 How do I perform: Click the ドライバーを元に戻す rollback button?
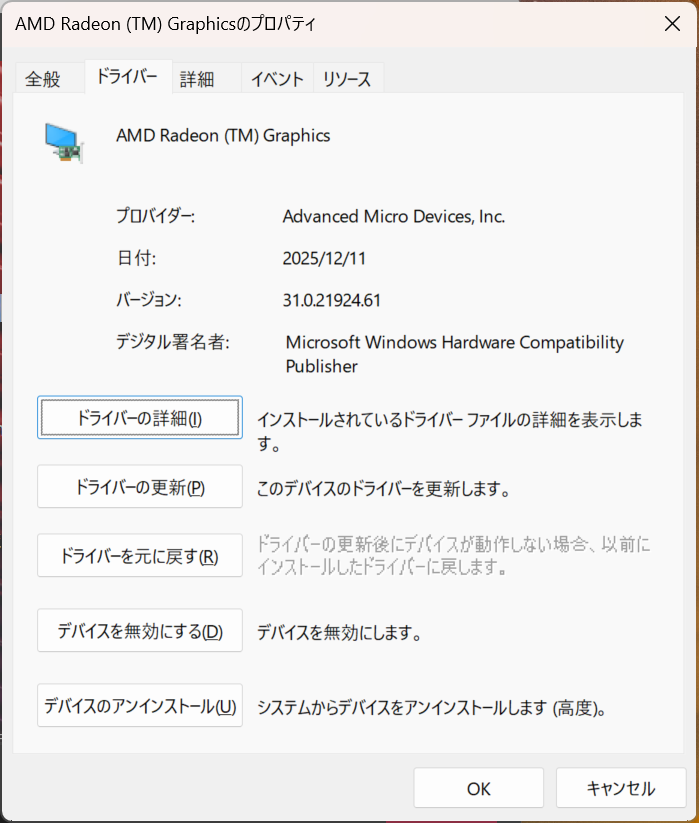(140, 556)
